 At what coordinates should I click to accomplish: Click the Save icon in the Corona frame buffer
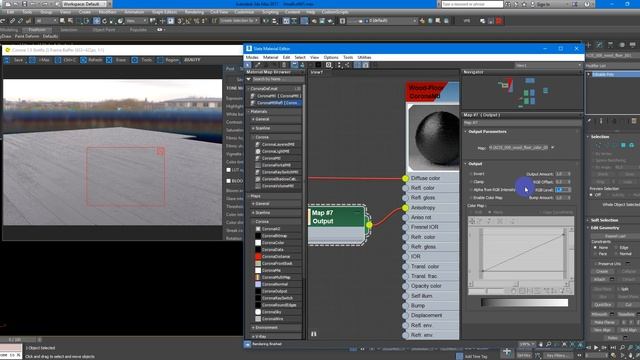point(7,60)
